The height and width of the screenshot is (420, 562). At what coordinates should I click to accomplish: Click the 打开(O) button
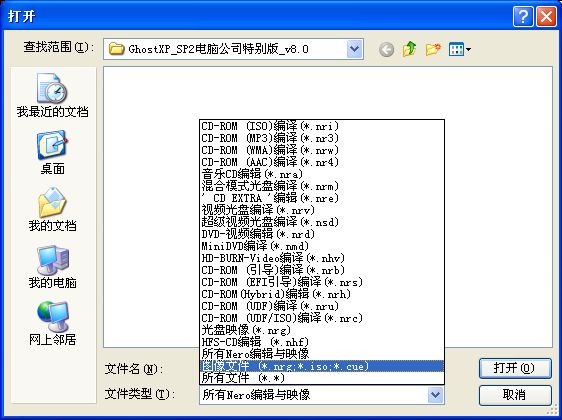pyautogui.click(x=515, y=368)
